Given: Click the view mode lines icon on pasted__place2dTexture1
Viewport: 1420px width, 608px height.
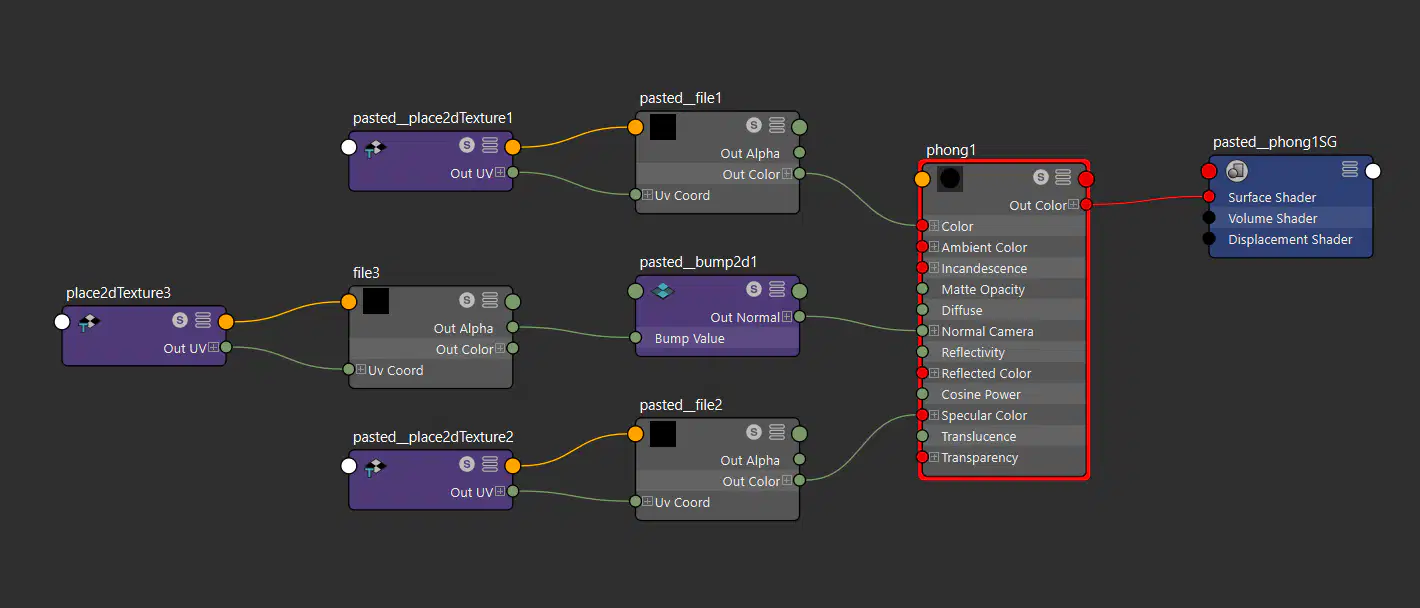Looking at the screenshot, I should [490, 145].
